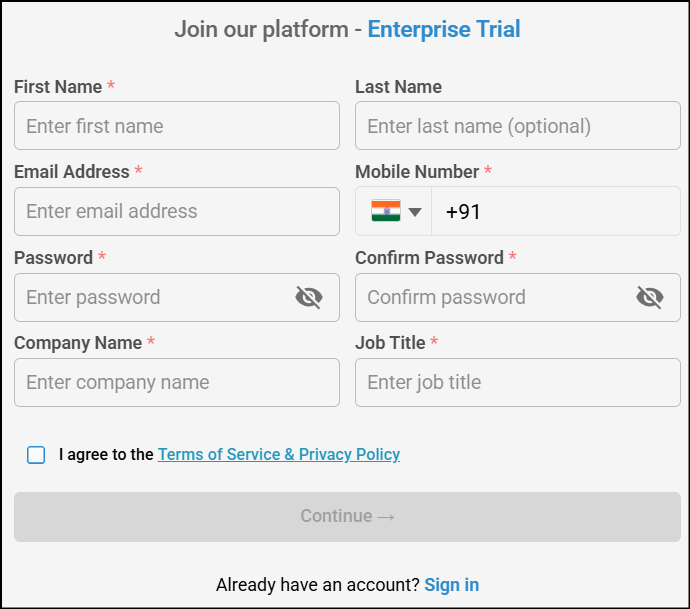The height and width of the screenshot is (609, 690).
Task: Click the I agree to the text
Action: tap(106, 454)
